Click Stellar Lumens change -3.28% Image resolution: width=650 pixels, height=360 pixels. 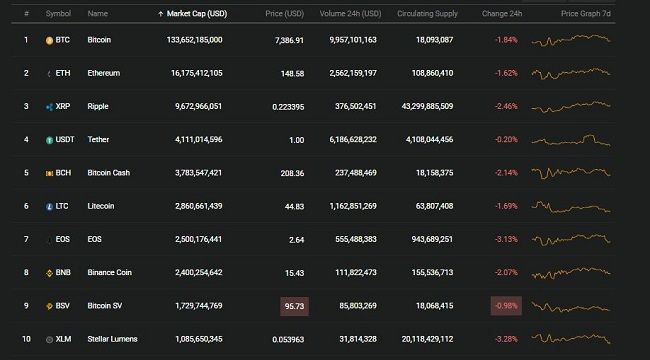(x=506, y=339)
